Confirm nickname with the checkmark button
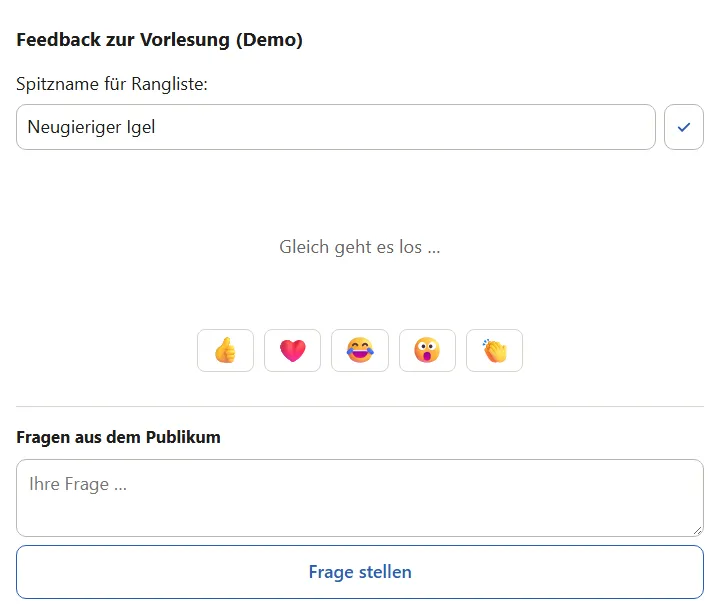The width and height of the screenshot is (720, 612). [x=684, y=127]
